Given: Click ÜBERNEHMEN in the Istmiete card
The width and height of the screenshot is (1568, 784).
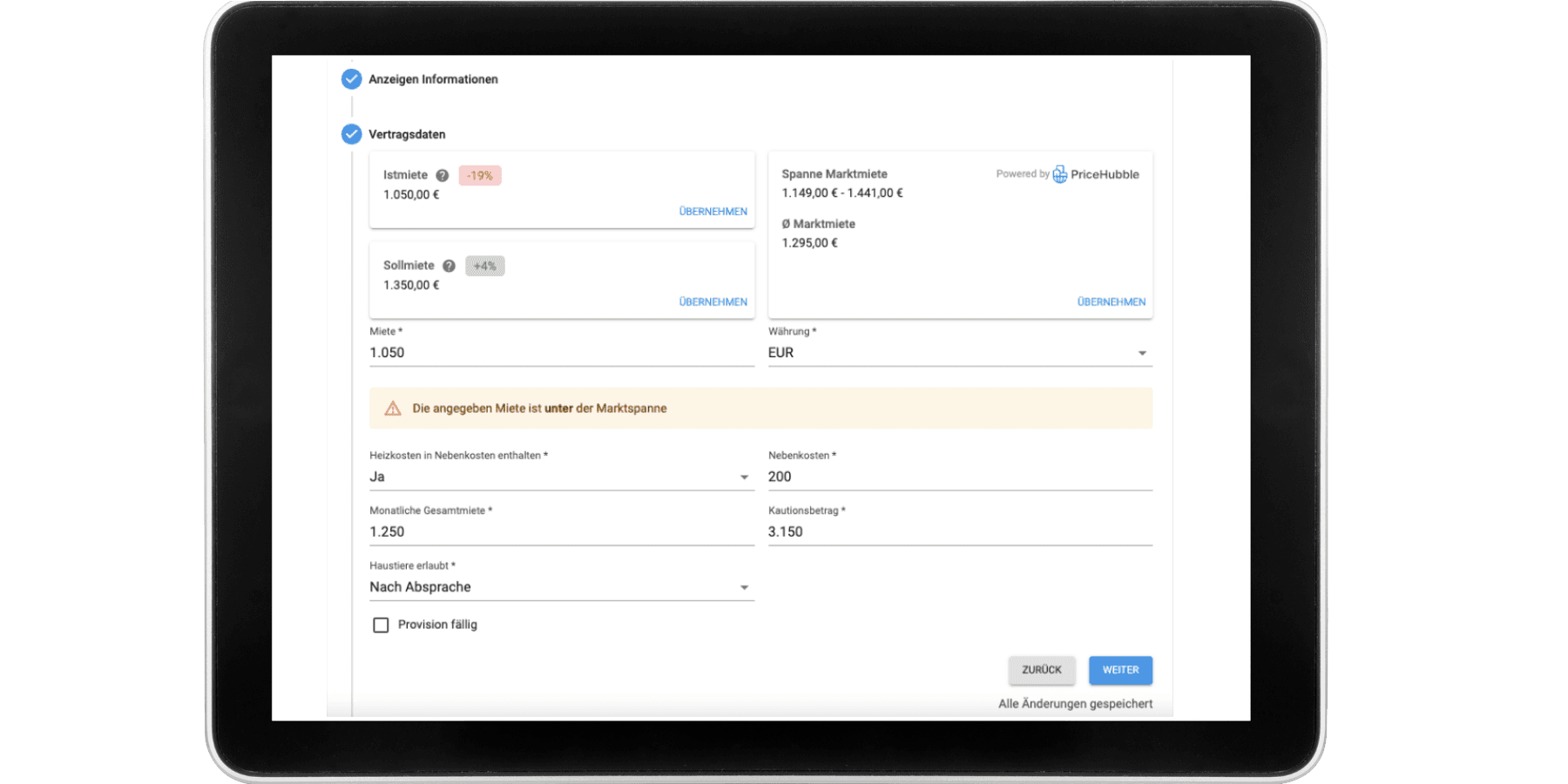Looking at the screenshot, I should click(x=713, y=212).
